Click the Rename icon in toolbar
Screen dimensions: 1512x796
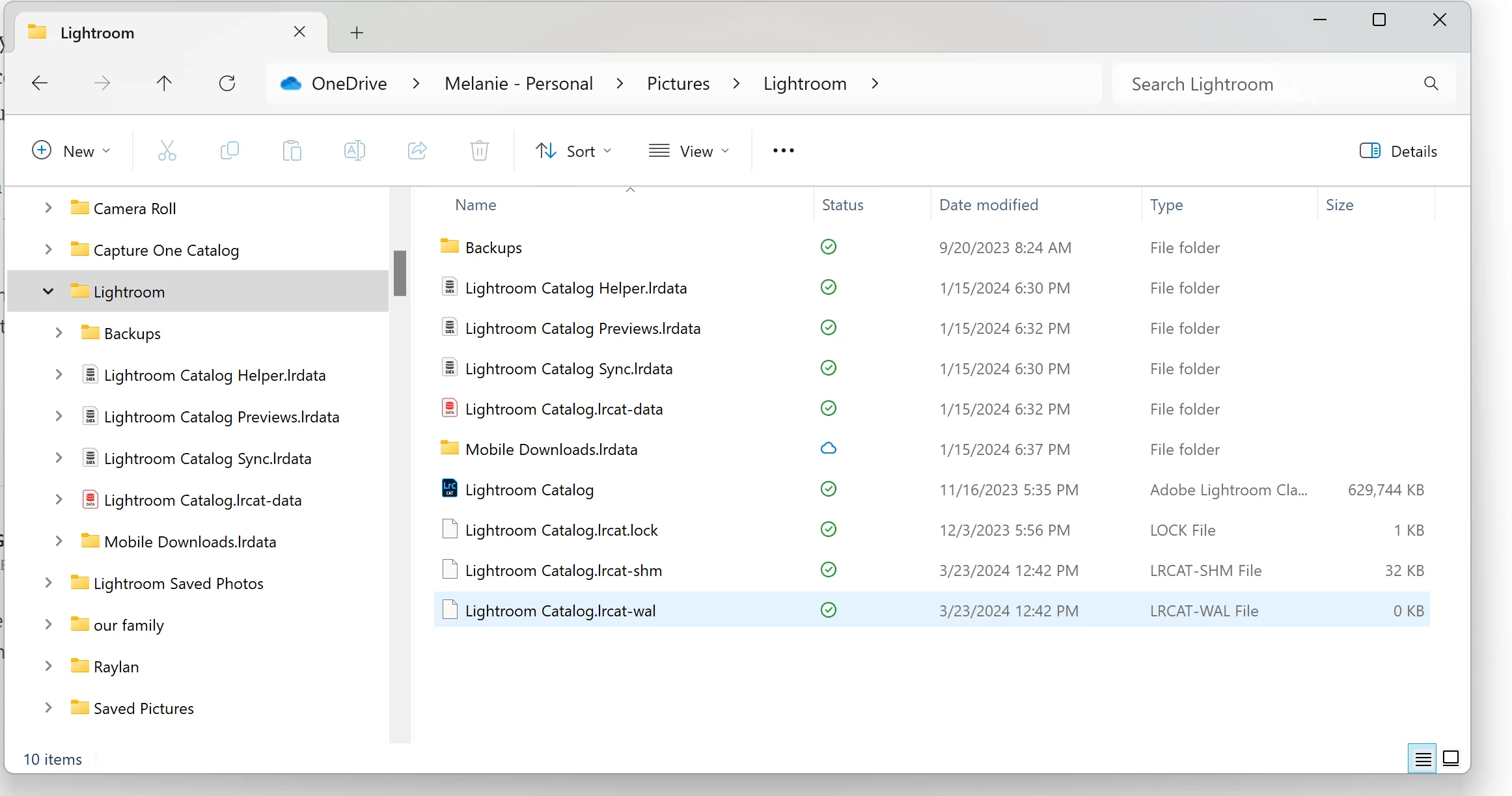tap(354, 151)
